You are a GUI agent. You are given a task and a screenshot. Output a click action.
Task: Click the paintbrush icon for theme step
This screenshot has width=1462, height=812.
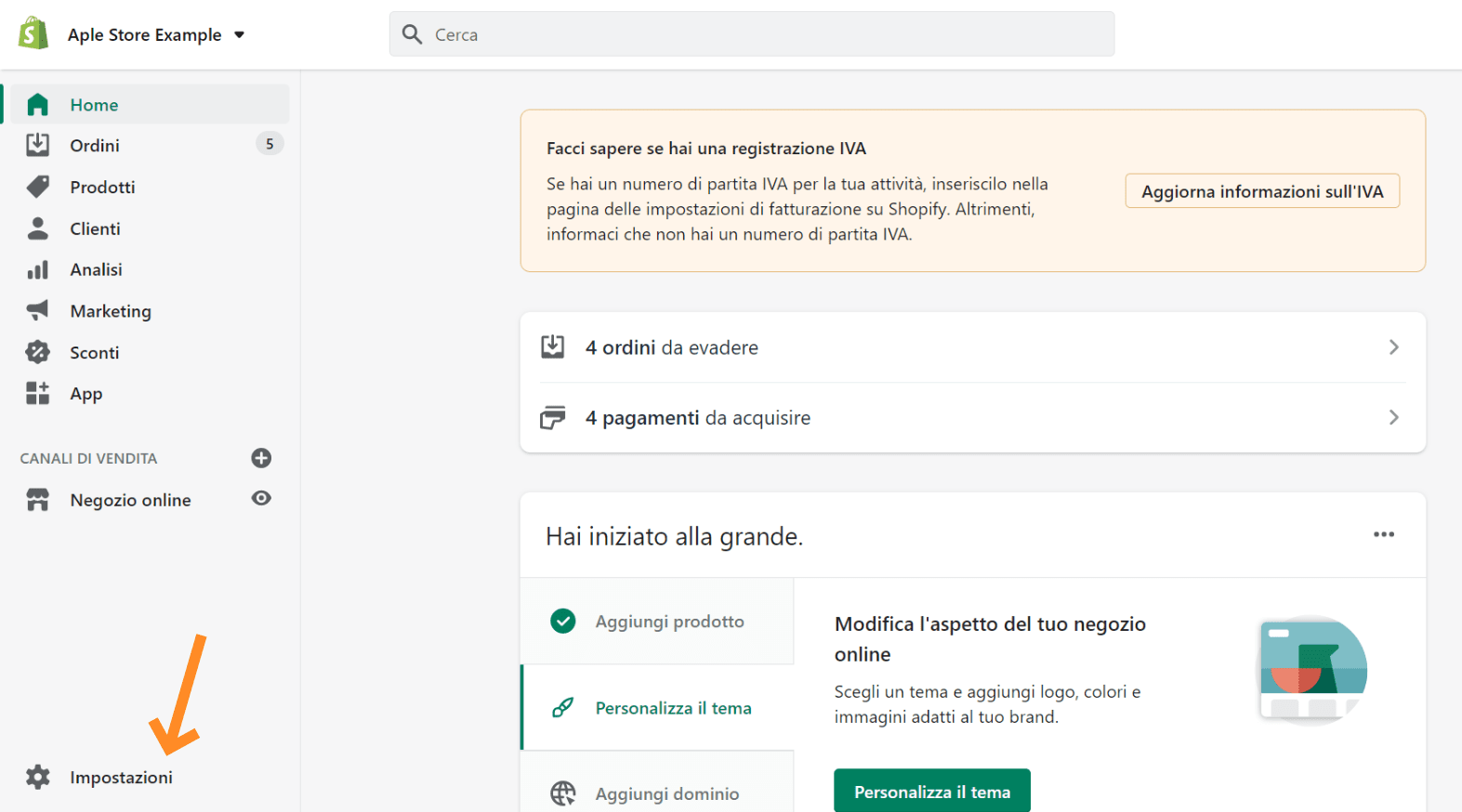pos(563,708)
